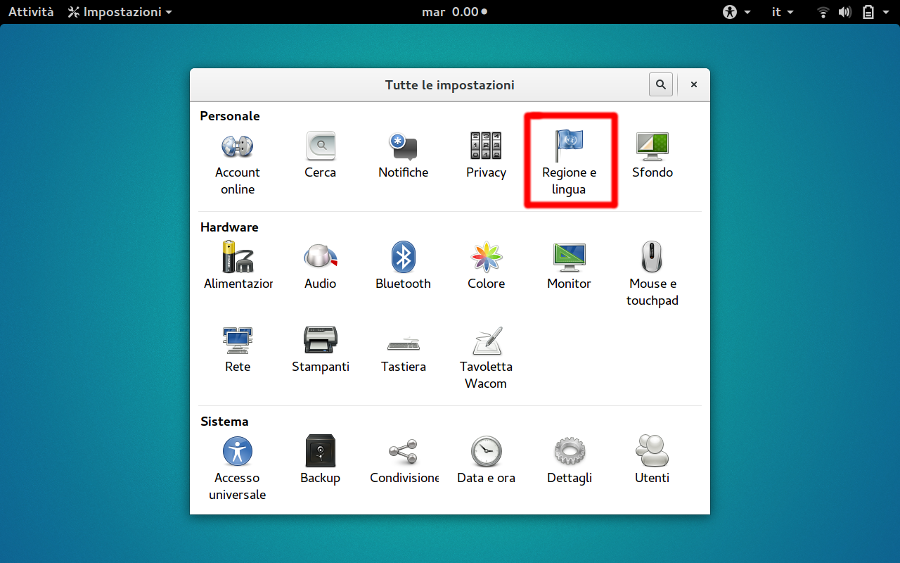Open the Mouse e touchpad settings
Screen dimensions: 900x563
click(x=652, y=272)
